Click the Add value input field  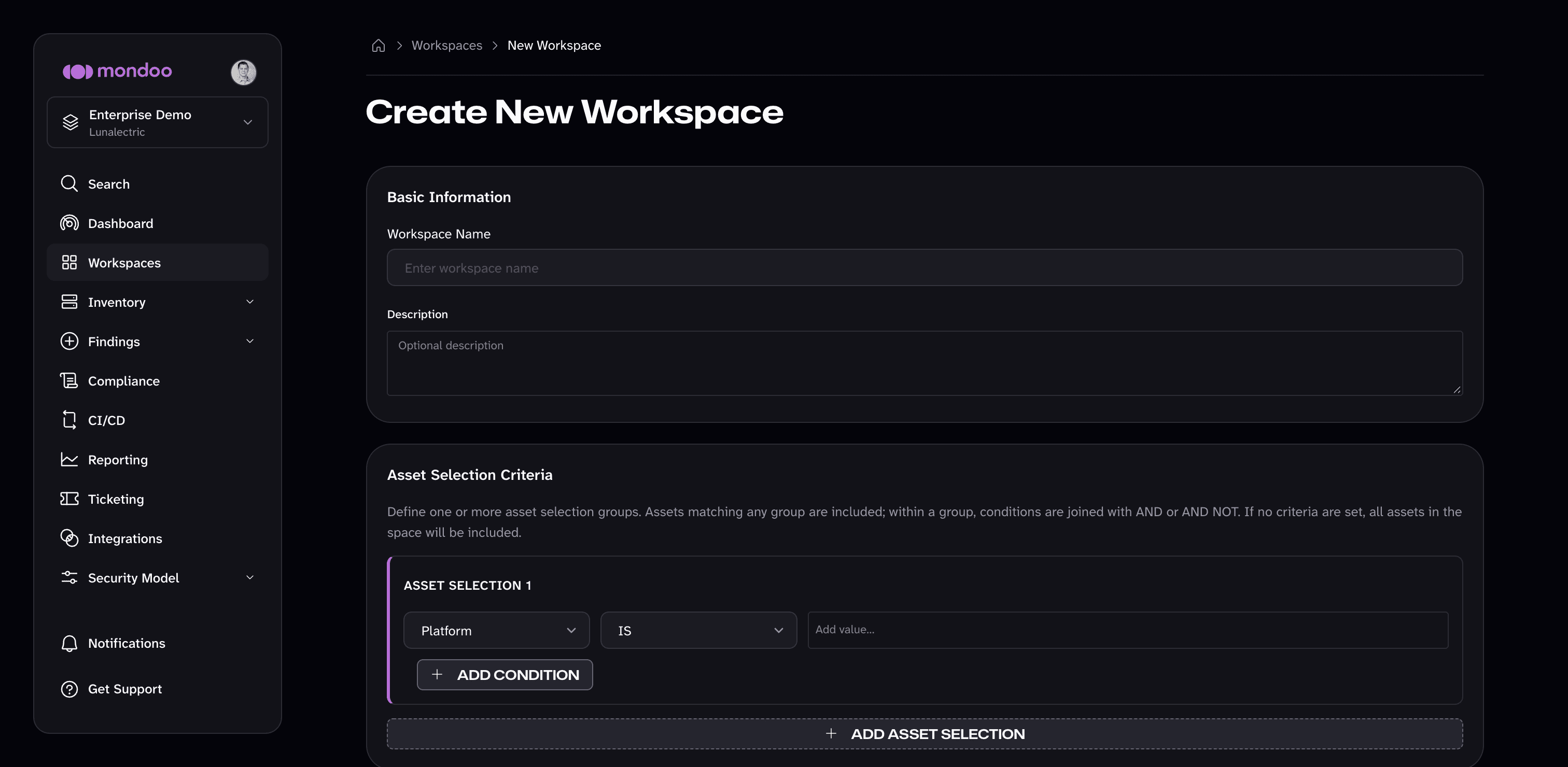coord(1128,630)
